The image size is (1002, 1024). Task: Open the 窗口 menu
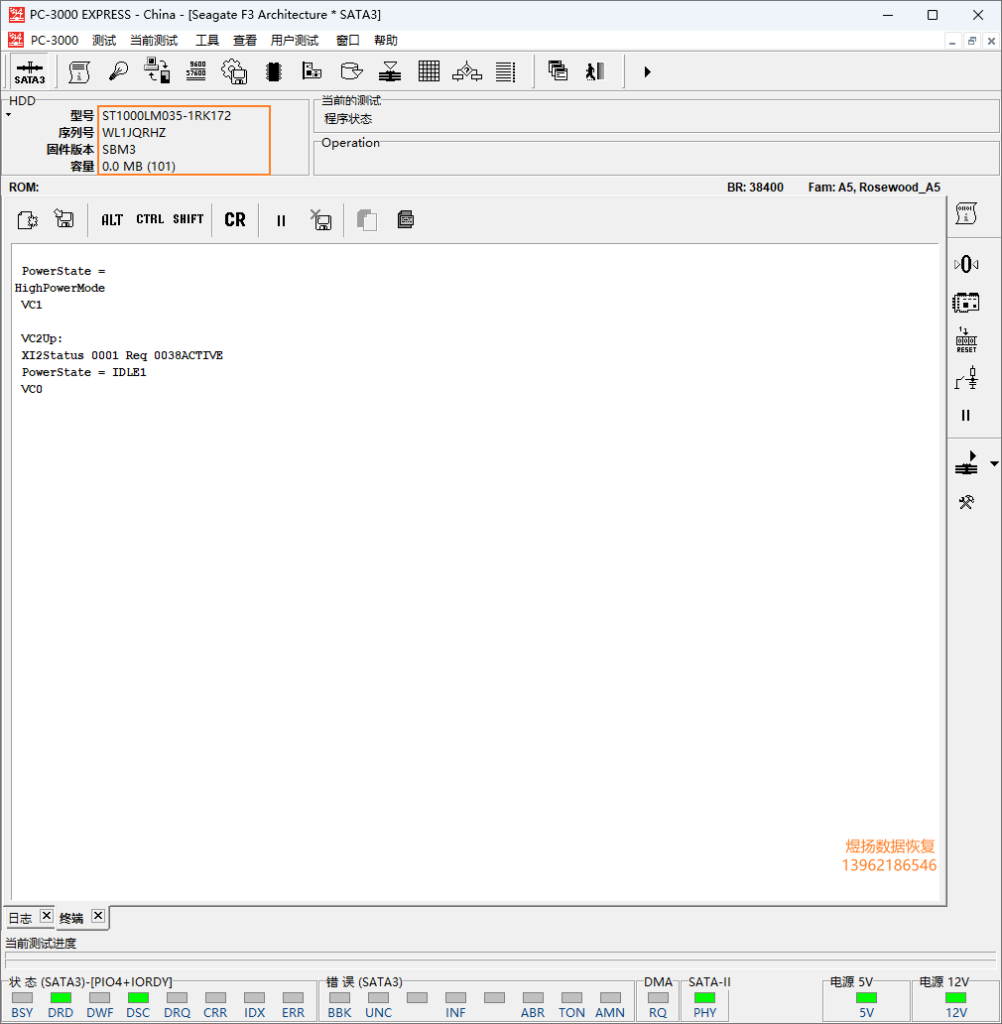pos(347,40)
